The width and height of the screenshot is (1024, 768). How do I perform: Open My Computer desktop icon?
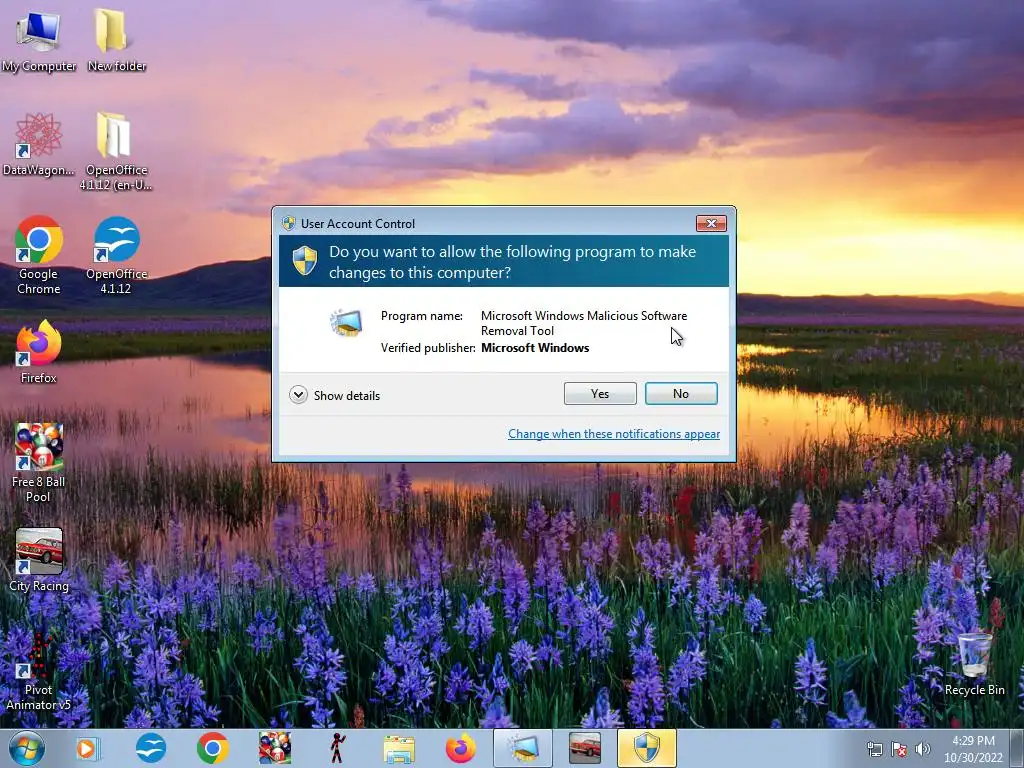(39, 39)
